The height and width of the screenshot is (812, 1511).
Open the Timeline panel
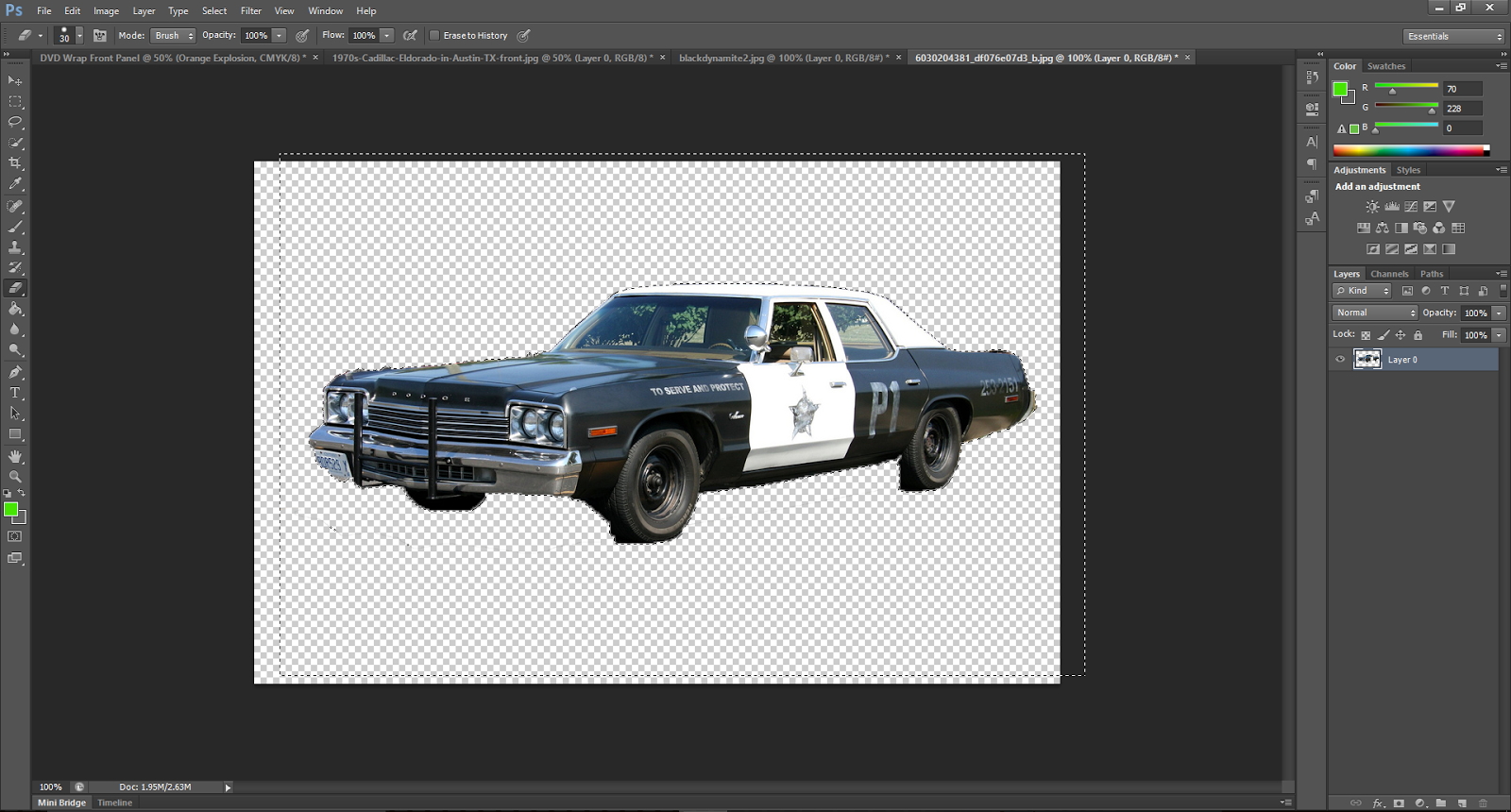(115, 803)
